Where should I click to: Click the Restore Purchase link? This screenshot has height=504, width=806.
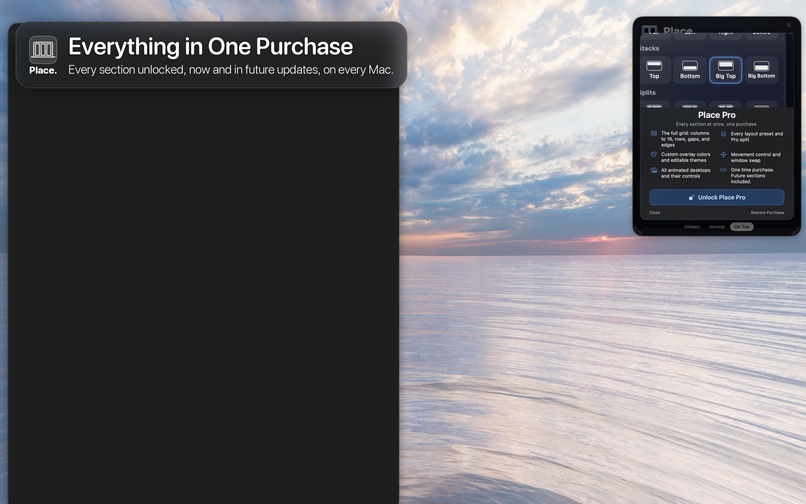click(767, 212)
